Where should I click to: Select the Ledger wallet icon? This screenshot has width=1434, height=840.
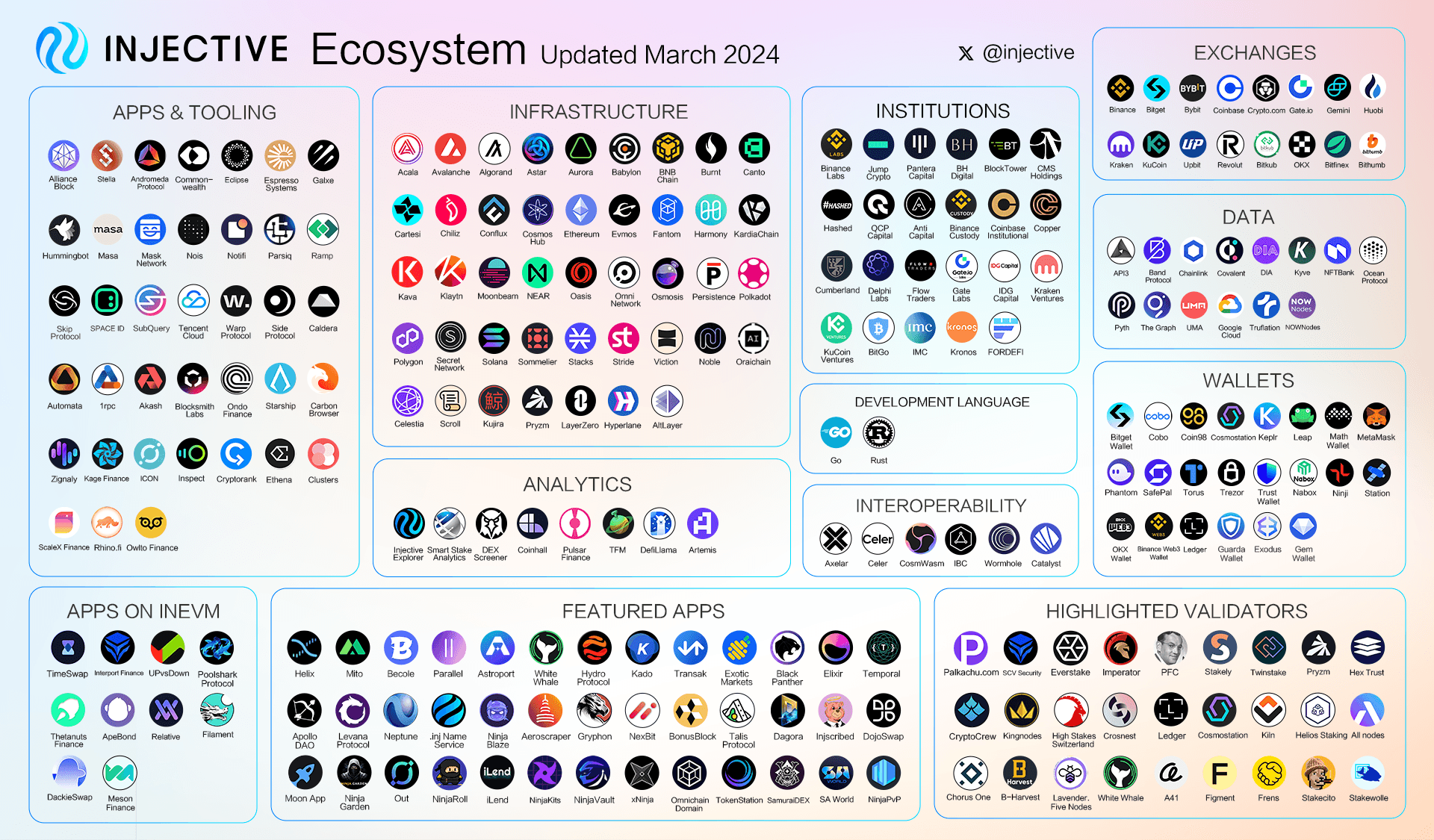click(x=1194, y=526)
